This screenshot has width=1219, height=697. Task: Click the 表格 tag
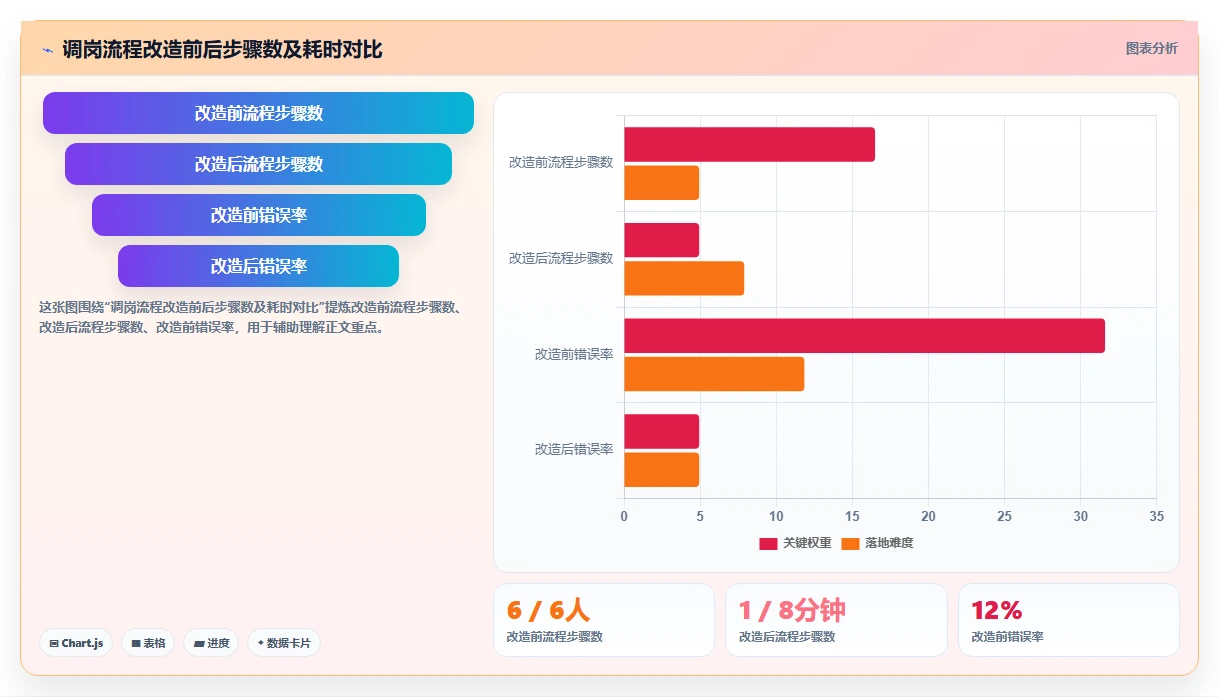(148, 643)
